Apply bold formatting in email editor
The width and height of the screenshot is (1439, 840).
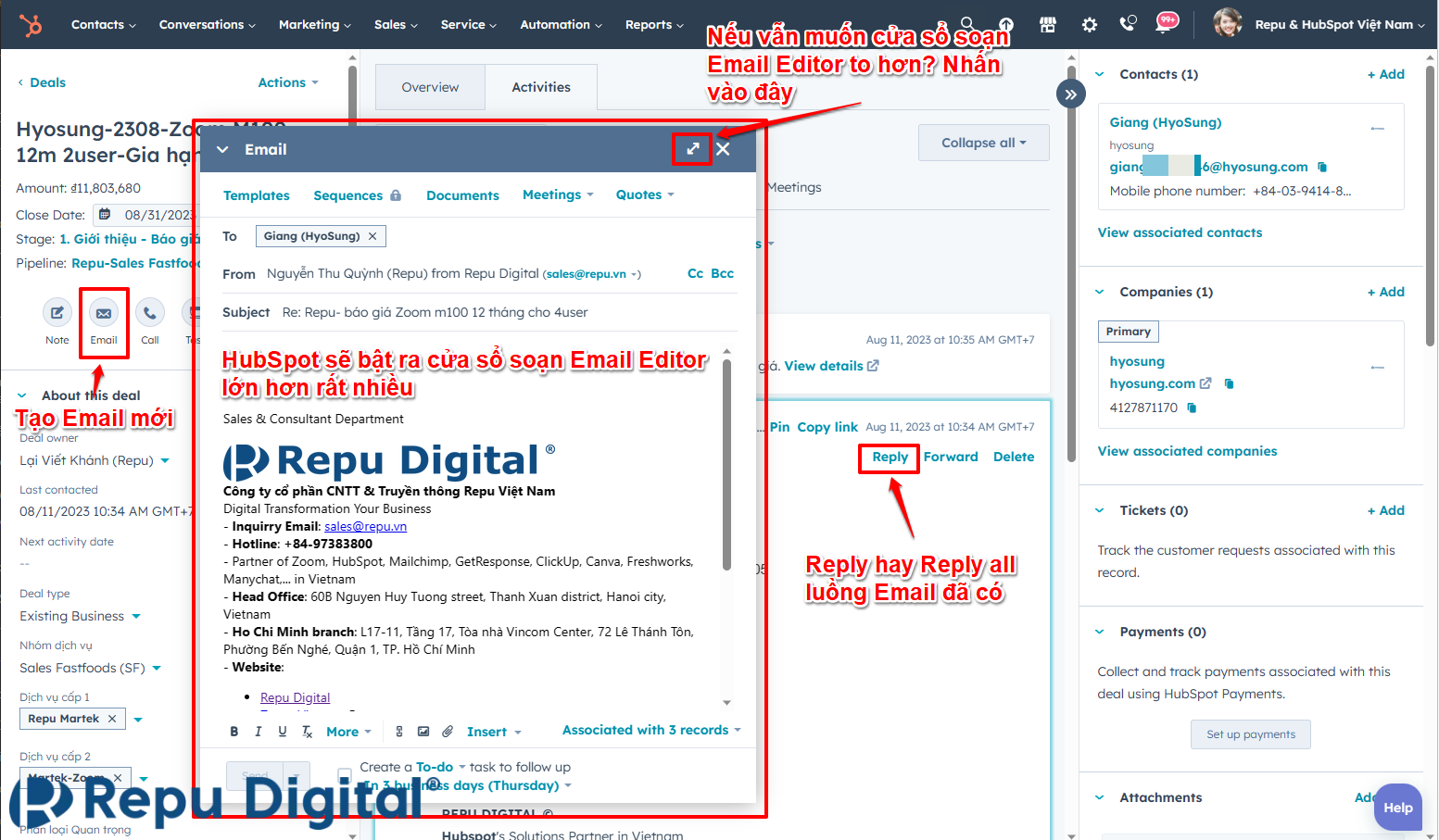(234, 732)
